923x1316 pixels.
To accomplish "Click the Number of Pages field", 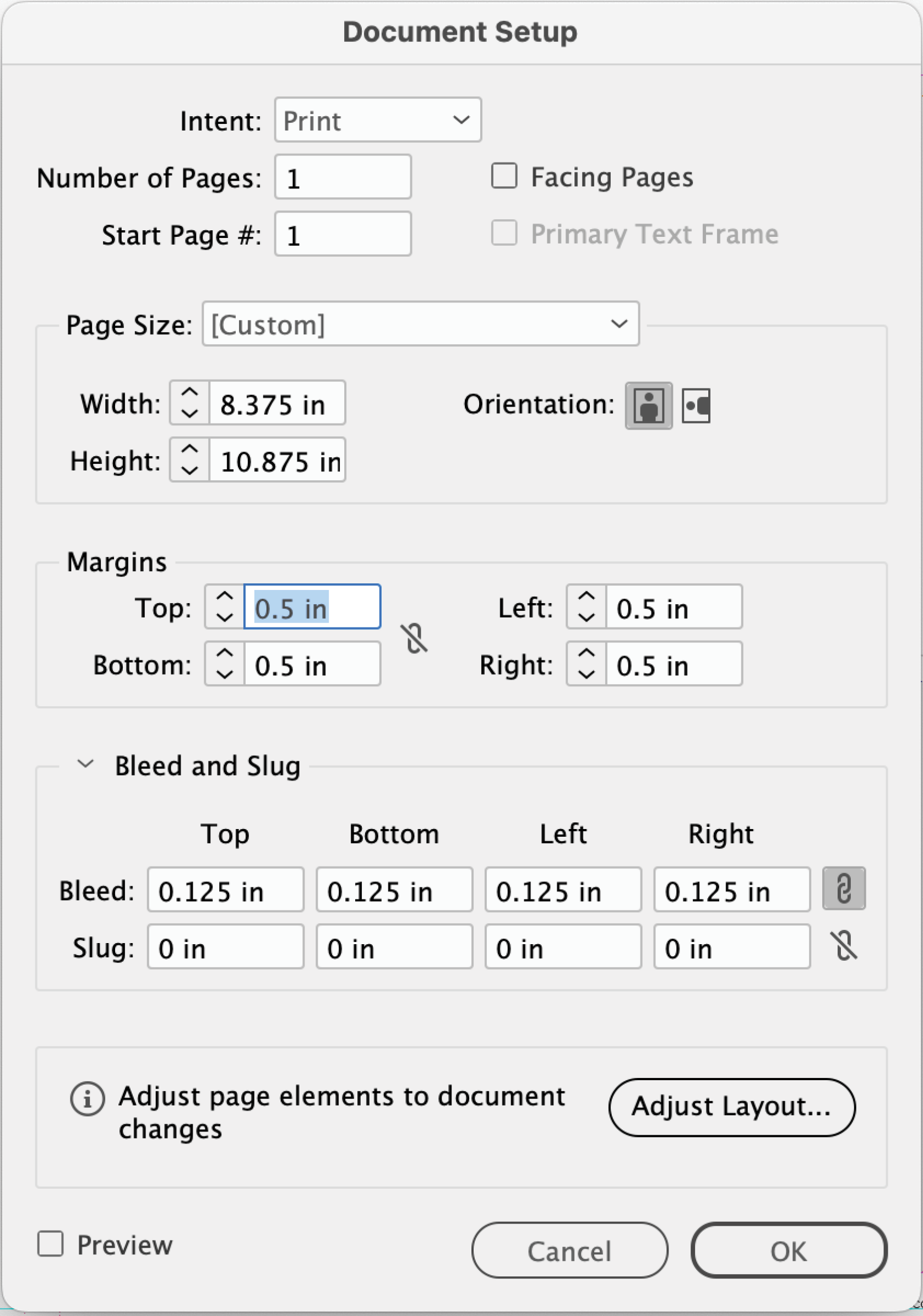I will [x=343, y=177].
